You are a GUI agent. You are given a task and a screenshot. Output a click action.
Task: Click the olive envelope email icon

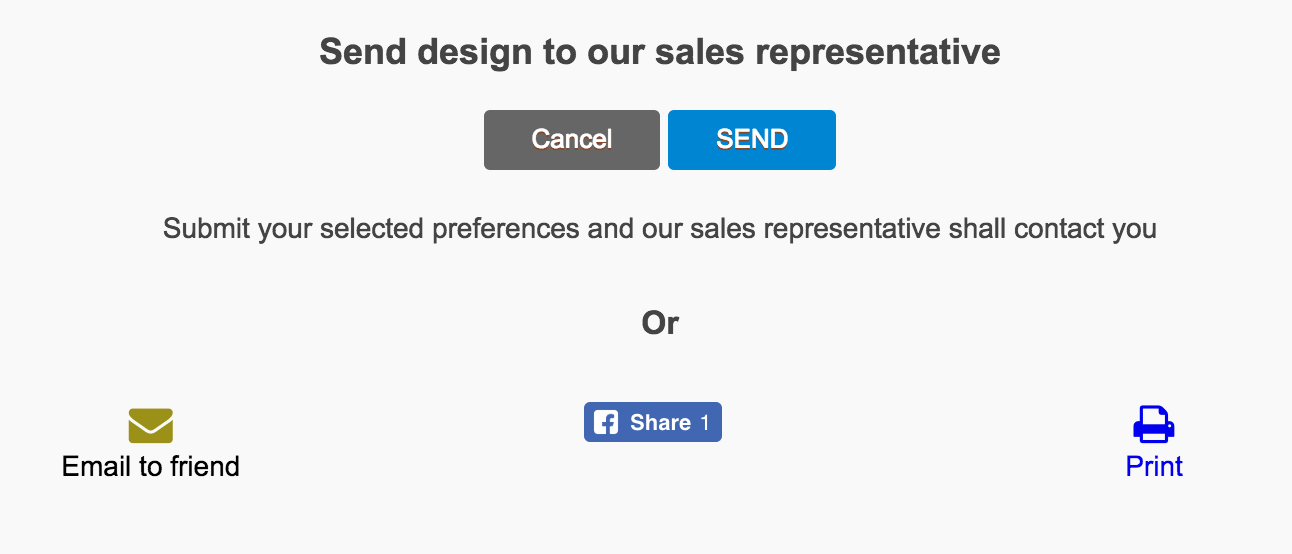pos(151,426)
